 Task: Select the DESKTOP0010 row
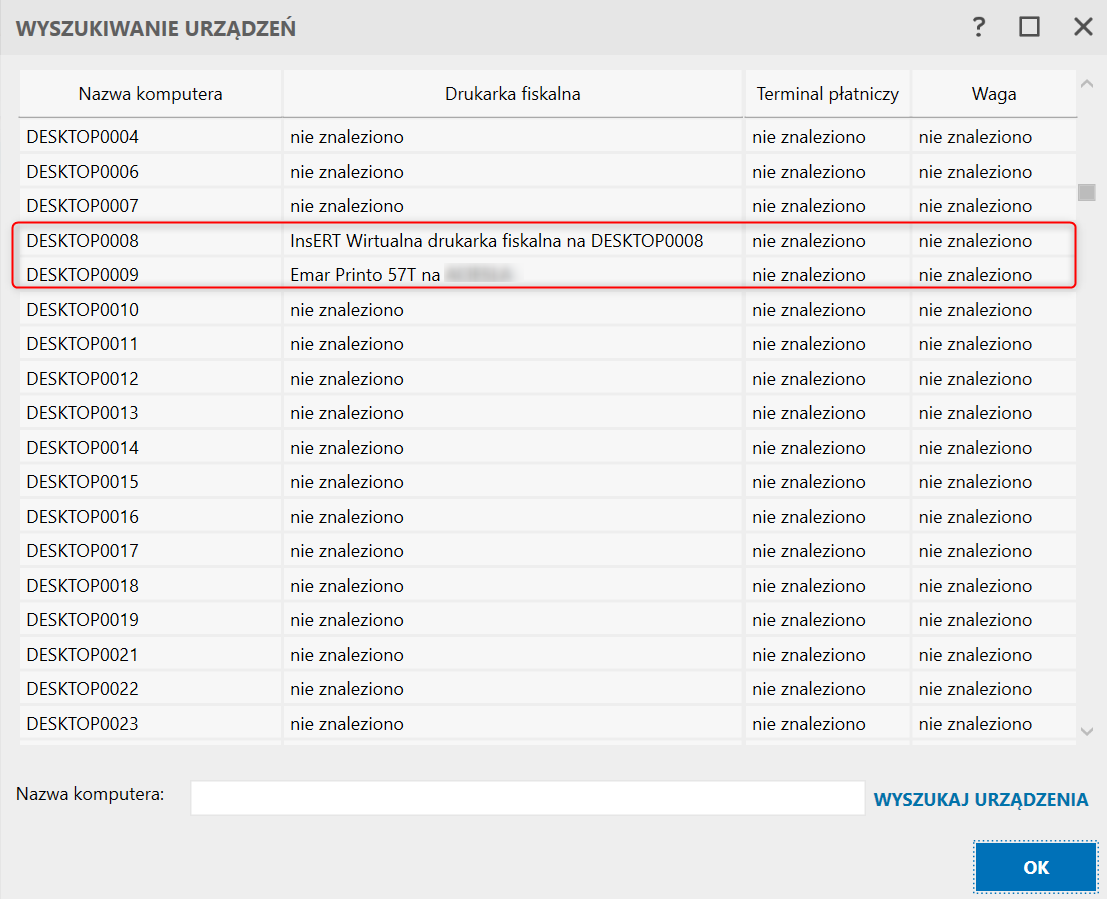pyautogui.click(x=548, y=309)
